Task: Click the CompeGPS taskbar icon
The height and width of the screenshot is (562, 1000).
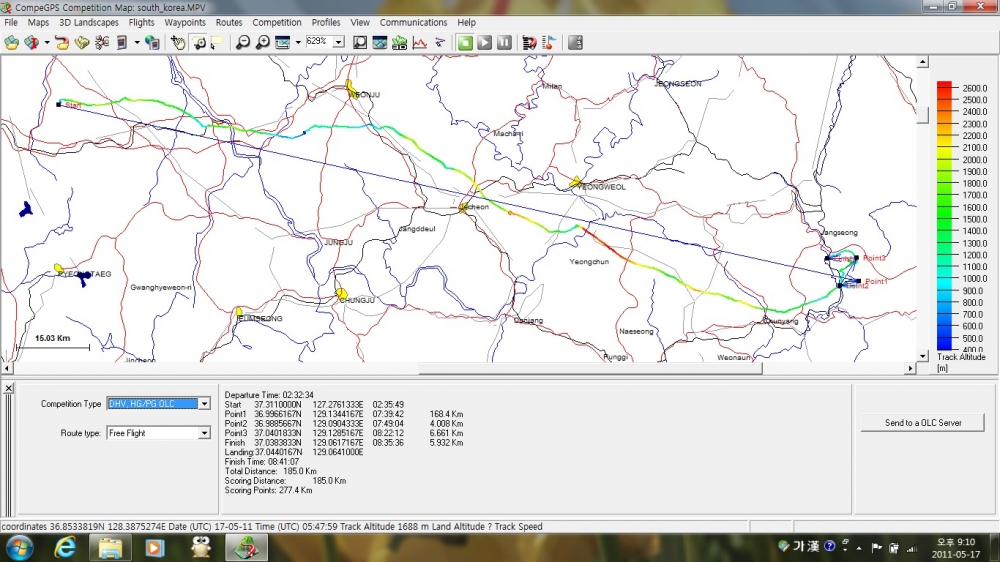Action: click(246, 547)
